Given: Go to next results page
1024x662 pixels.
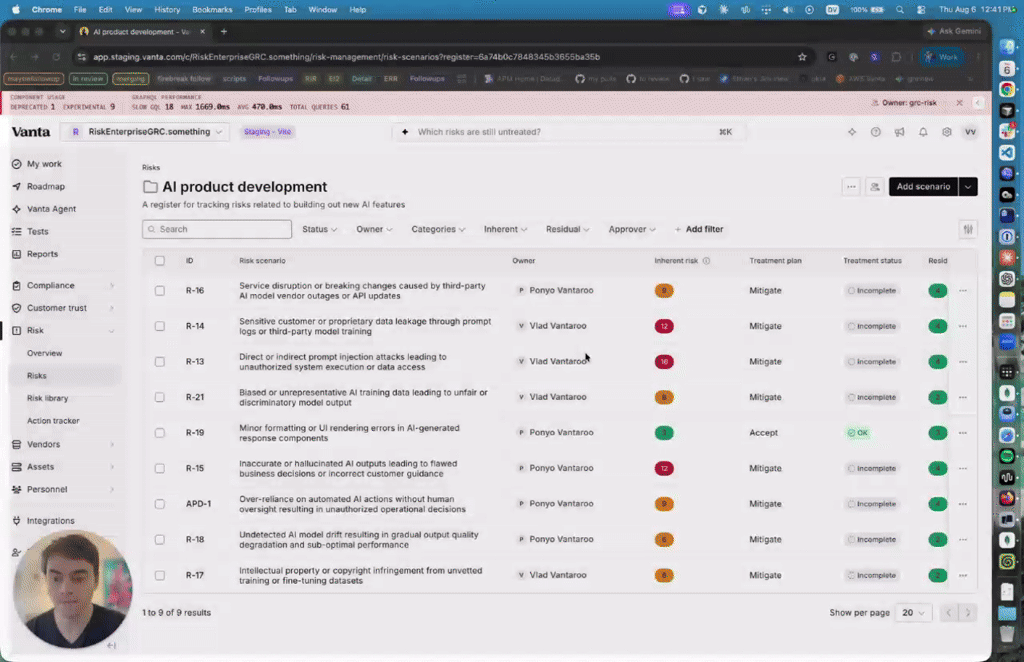Looking at the screenshot, I should 968,613.
